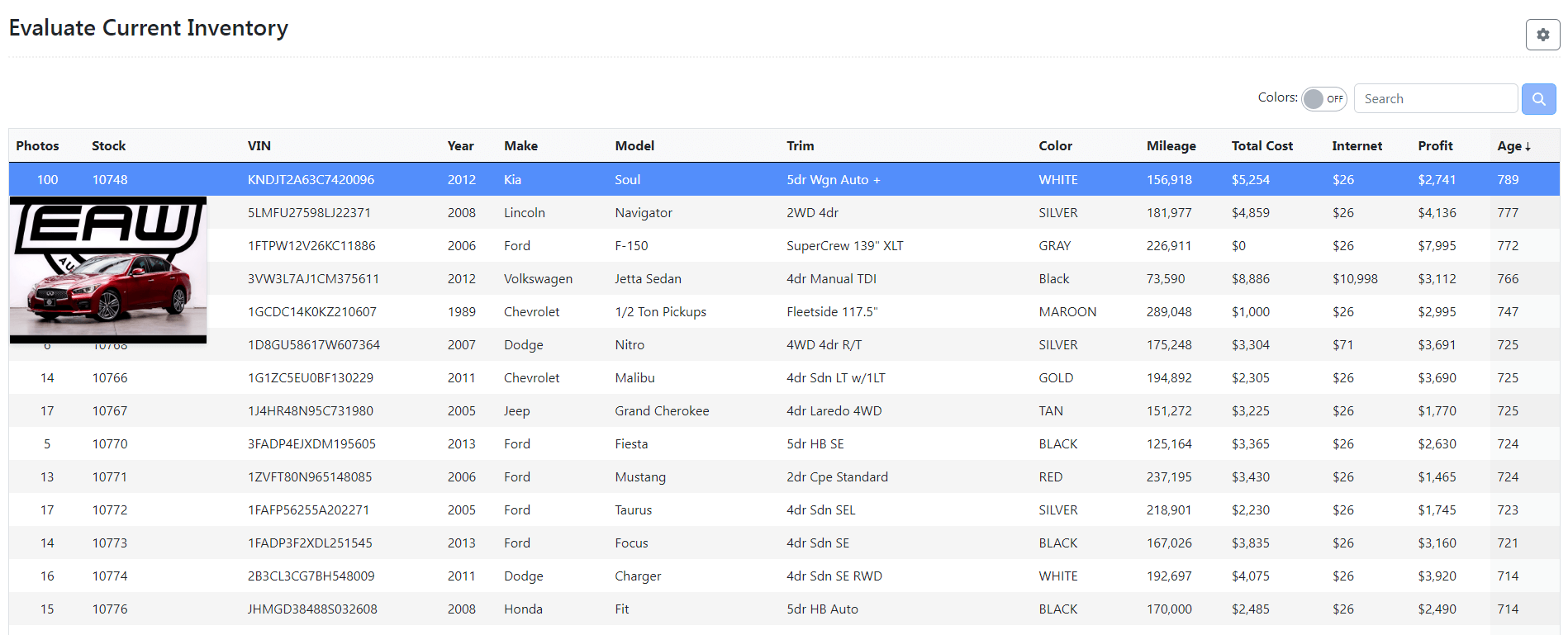Toggle the Colors switch on
1568x635 pixels.
[1323, 99]
